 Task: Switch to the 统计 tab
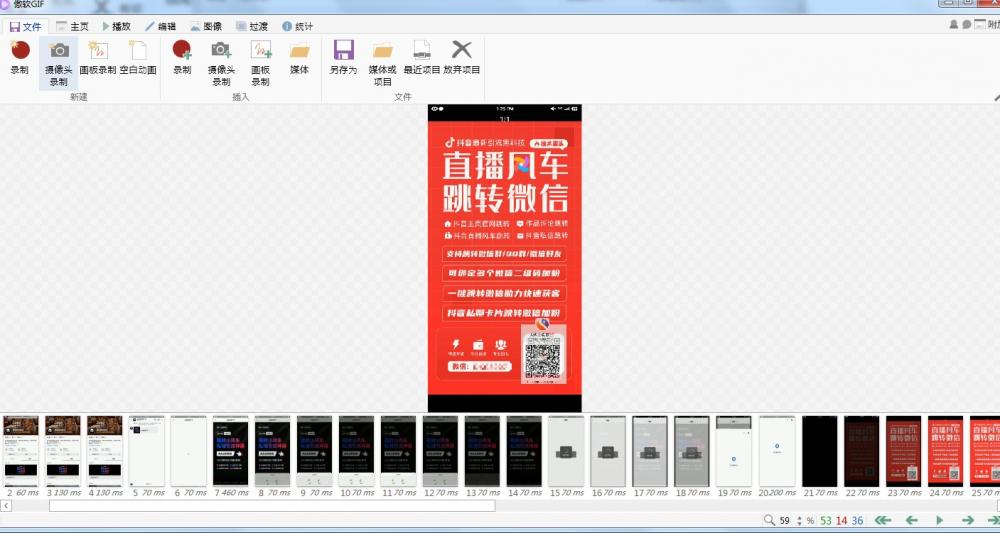(297, 27)
